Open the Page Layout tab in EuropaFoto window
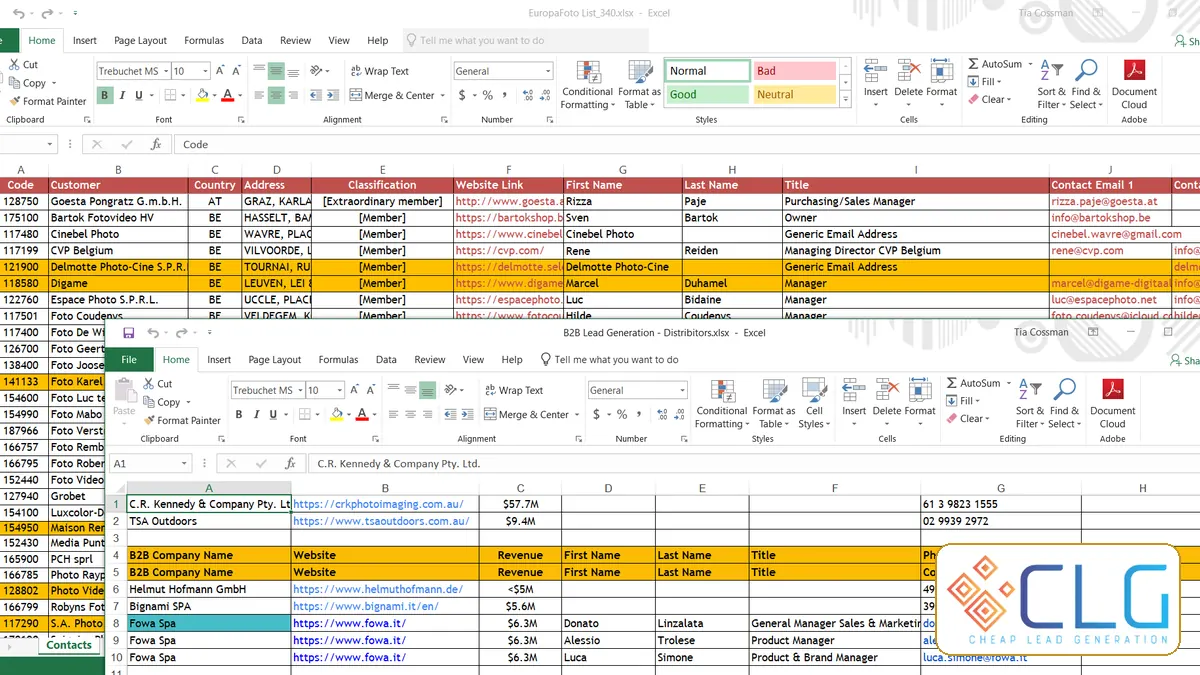1200x675 pixels. (140, 41)
